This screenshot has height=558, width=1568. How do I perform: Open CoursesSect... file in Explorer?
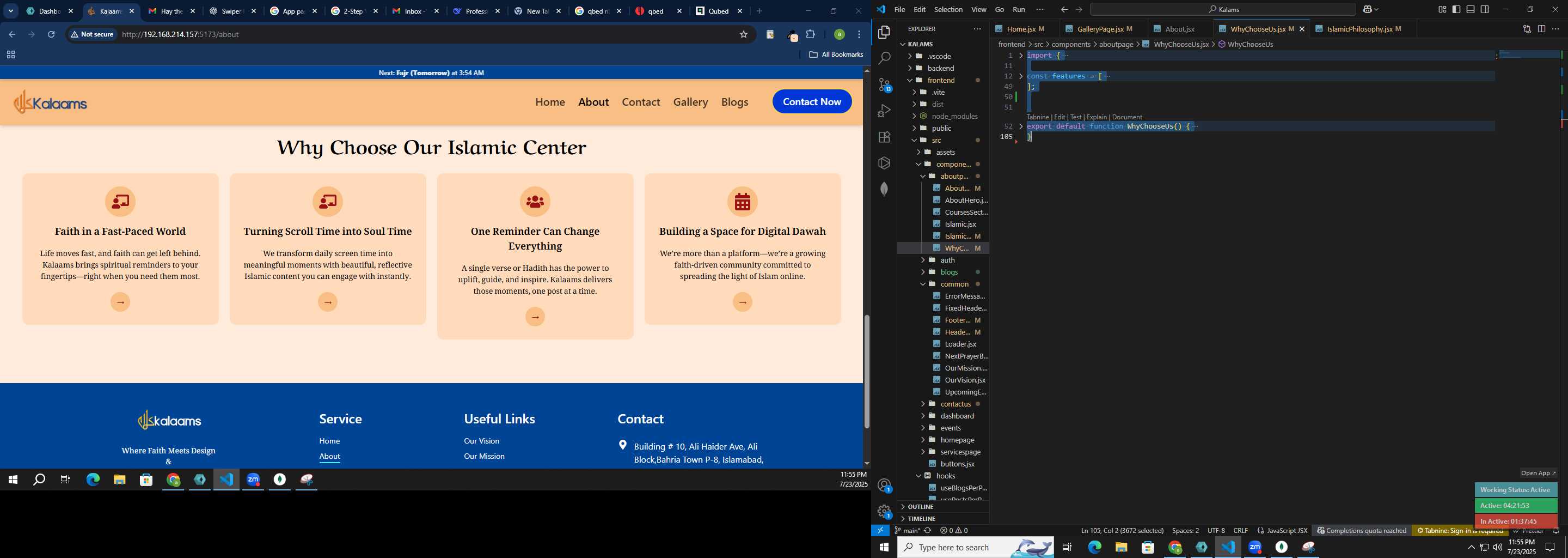click(965, 212)
